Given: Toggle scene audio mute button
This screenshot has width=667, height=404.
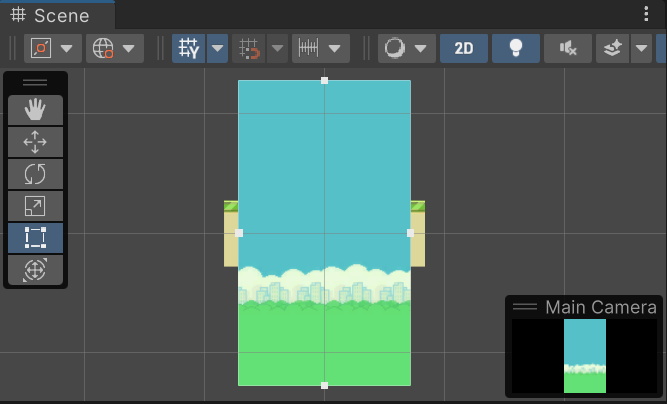Looking at the screenshot, I should pyautogui.click(x=568, y=48).
